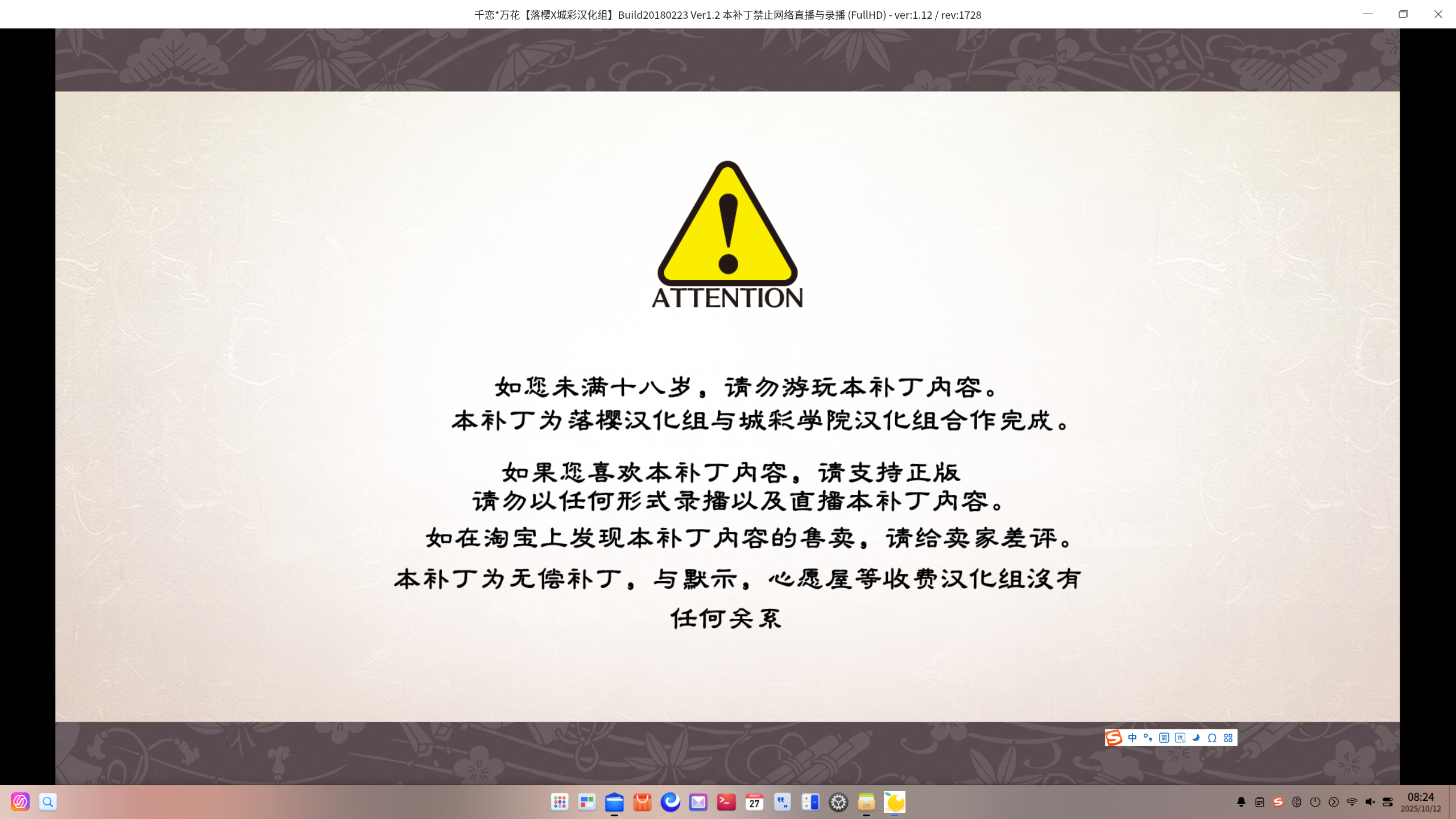Open the quotation-marks app in the dock
Viewport: 1456px width, 819px height.
pyautogui.click(x=782, y=802)
